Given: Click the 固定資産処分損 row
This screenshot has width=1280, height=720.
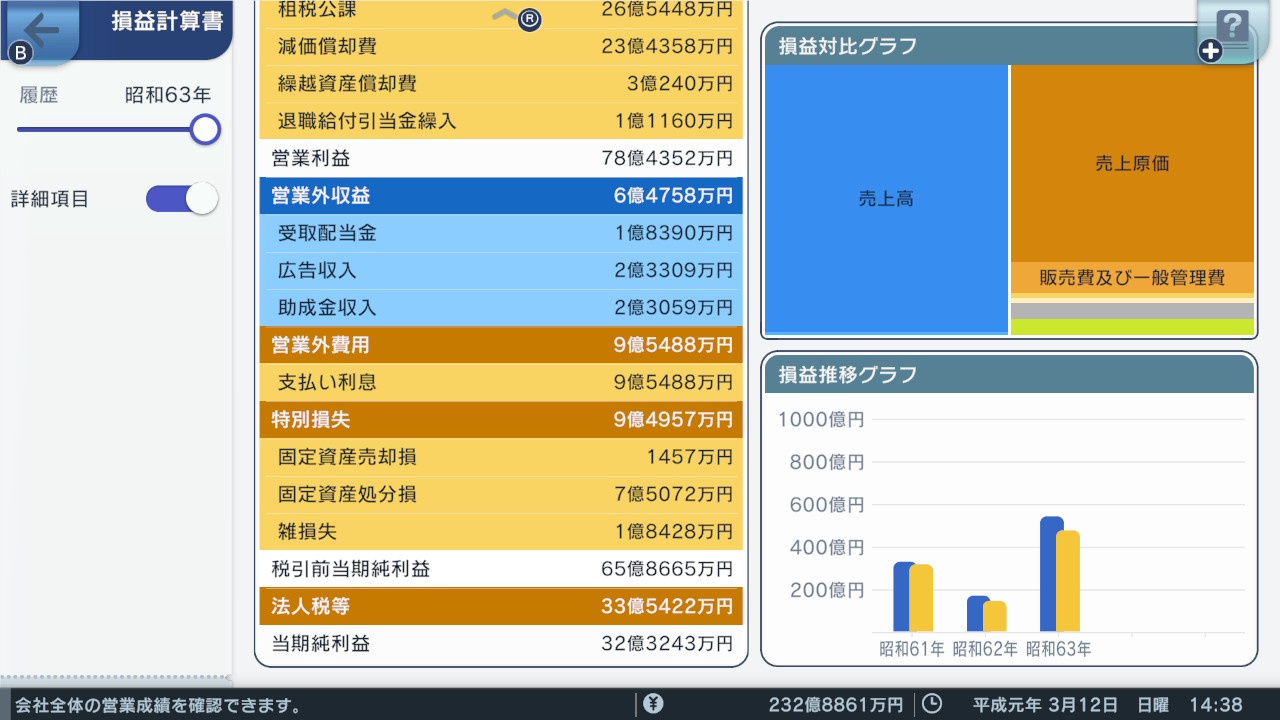Looking at the screenshot, I should tap(501, 494).
